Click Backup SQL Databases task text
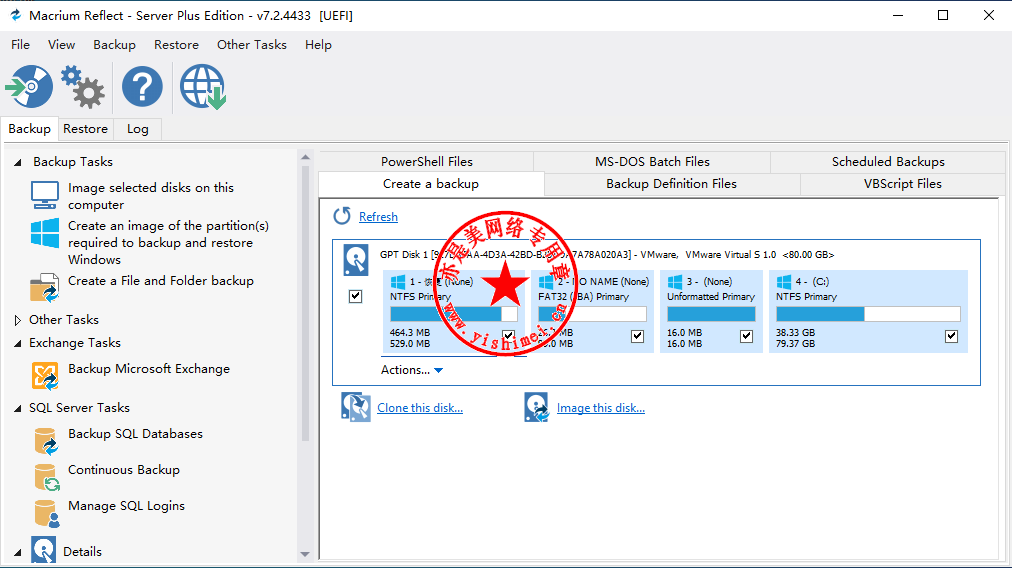The image size is (1012, 568). tap(136, 434)
